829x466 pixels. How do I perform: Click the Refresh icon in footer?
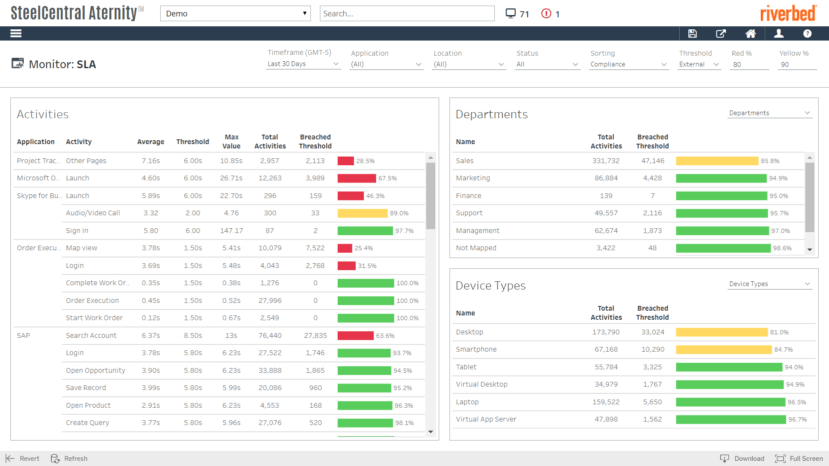(x=55, y=458)
